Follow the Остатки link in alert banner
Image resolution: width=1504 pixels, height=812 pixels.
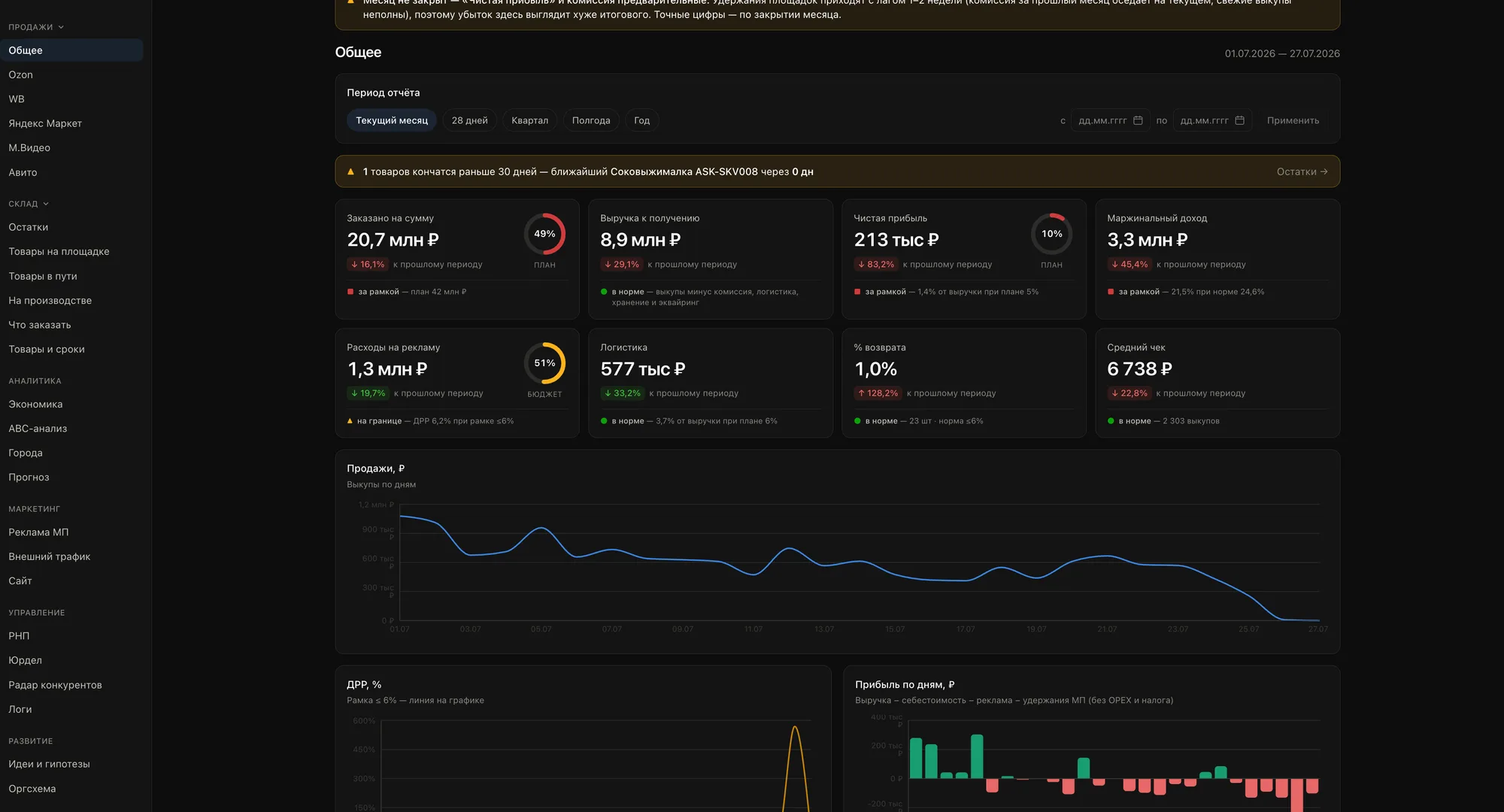[1302, 171]
